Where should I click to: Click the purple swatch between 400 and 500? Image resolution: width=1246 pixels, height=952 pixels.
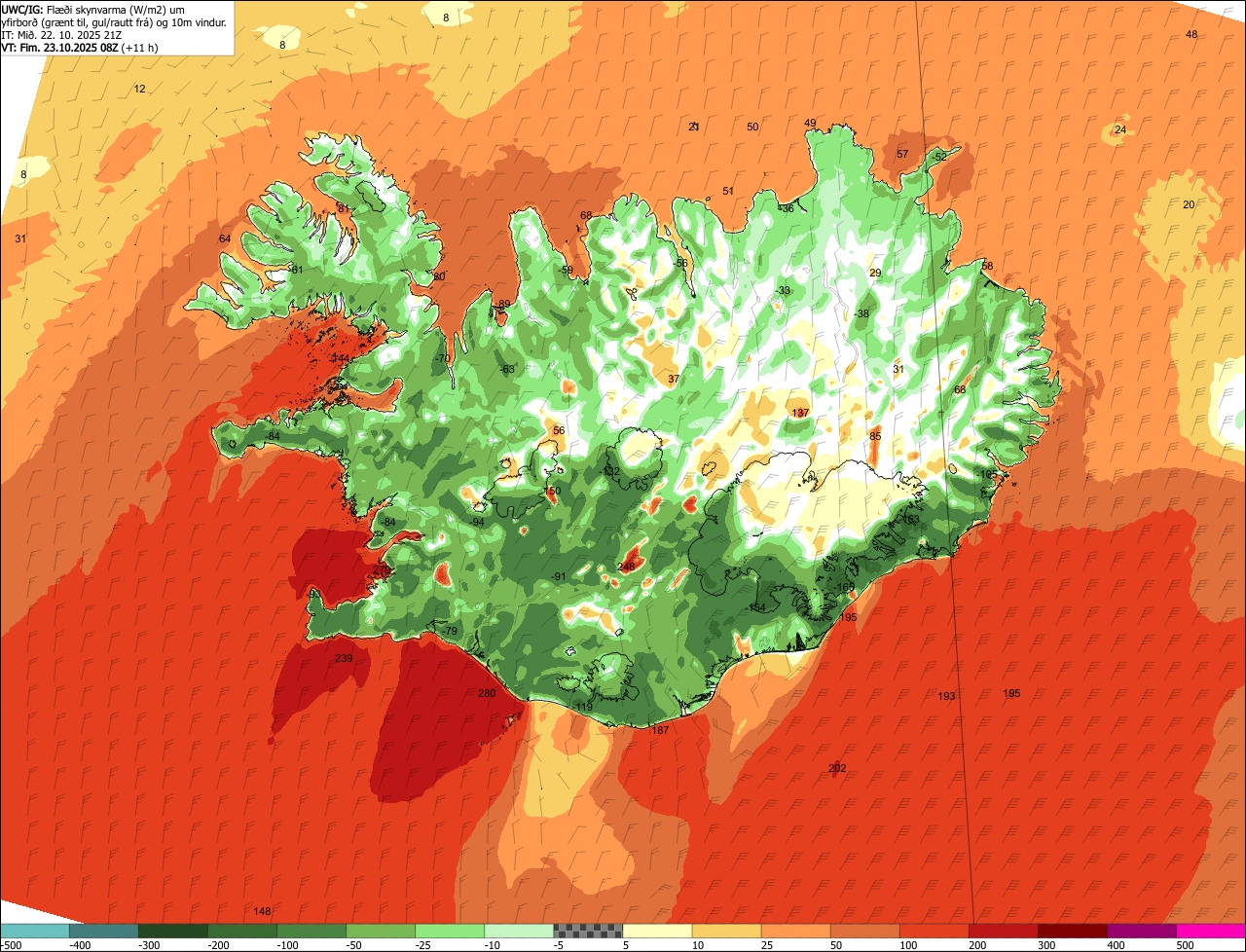pos(1142,931)
